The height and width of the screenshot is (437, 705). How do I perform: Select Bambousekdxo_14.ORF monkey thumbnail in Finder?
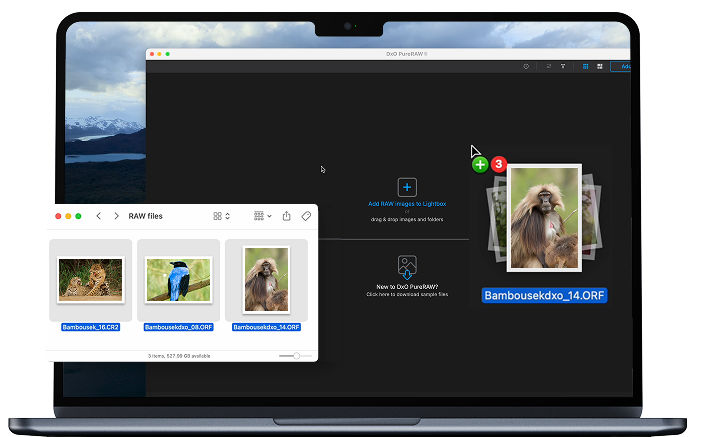[x=266, y=279]
